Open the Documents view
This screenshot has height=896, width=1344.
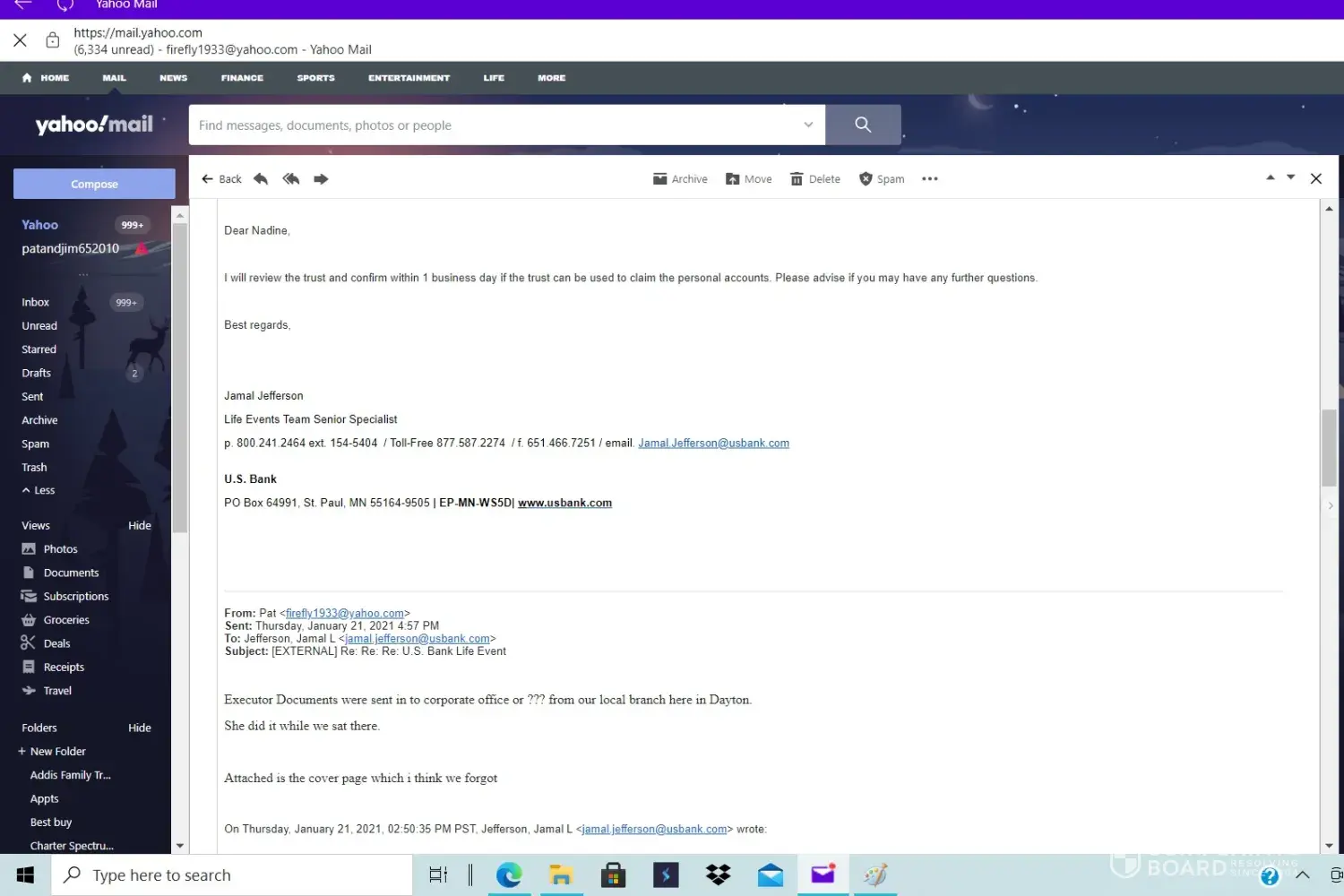coord(61,573)
